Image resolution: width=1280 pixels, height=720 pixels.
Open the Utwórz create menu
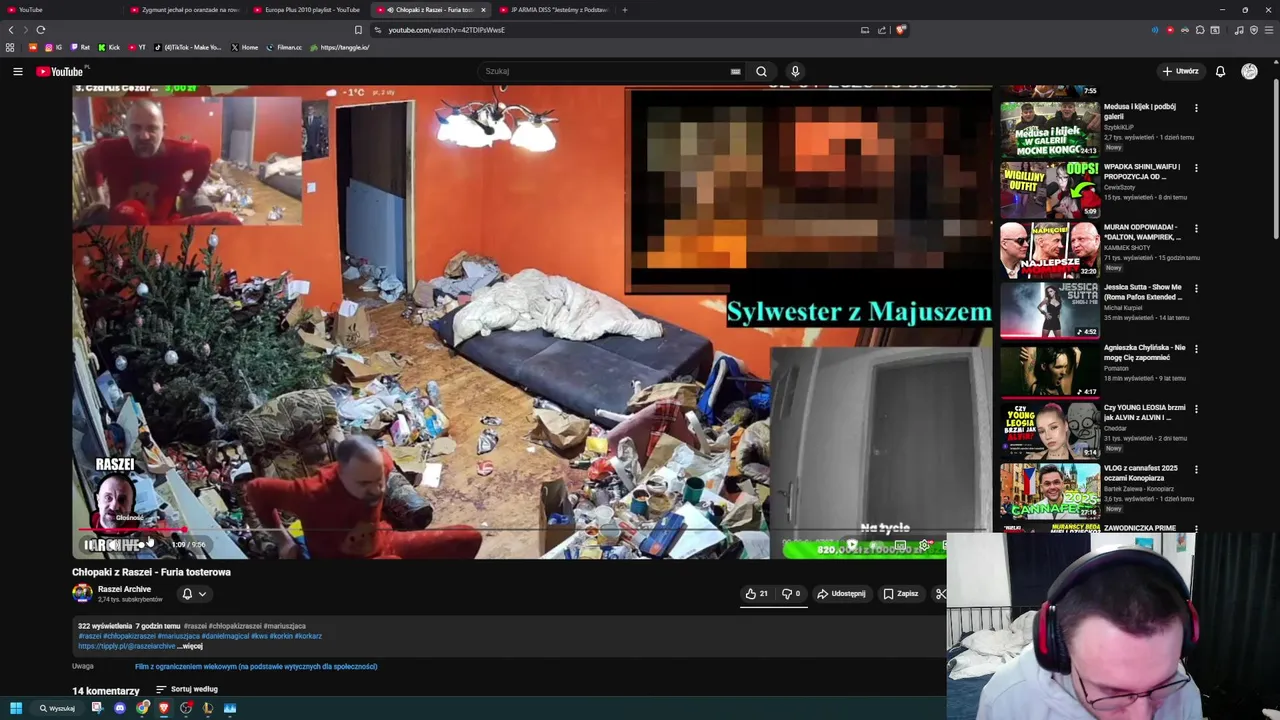1180,72
